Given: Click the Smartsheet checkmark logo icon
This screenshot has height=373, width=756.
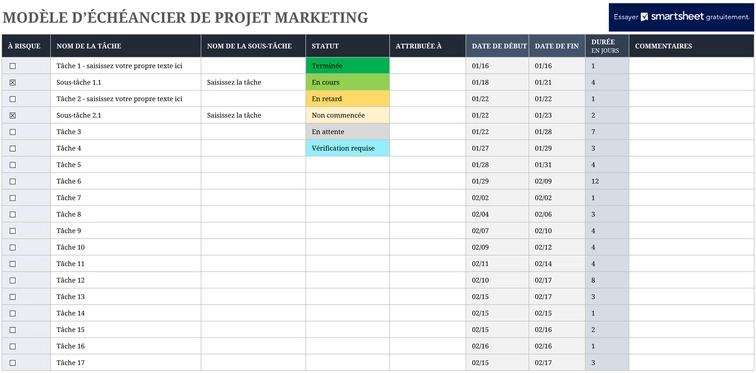Looking at the screenshot, I should tap(645, 17).
